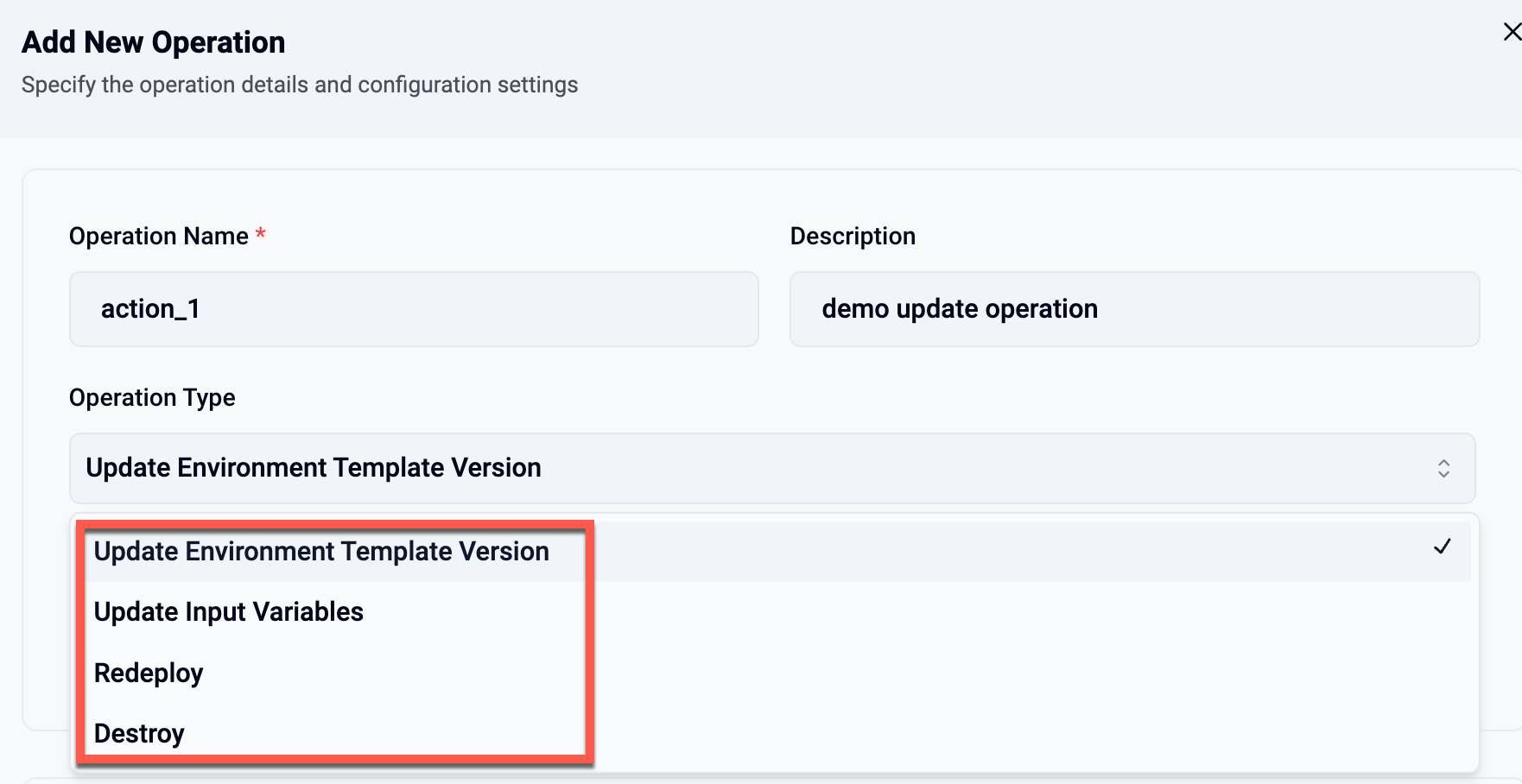The image size is (1522, 784).
Task: Click the dialog subtitle about configuration settings
Action: click(300, 85)
